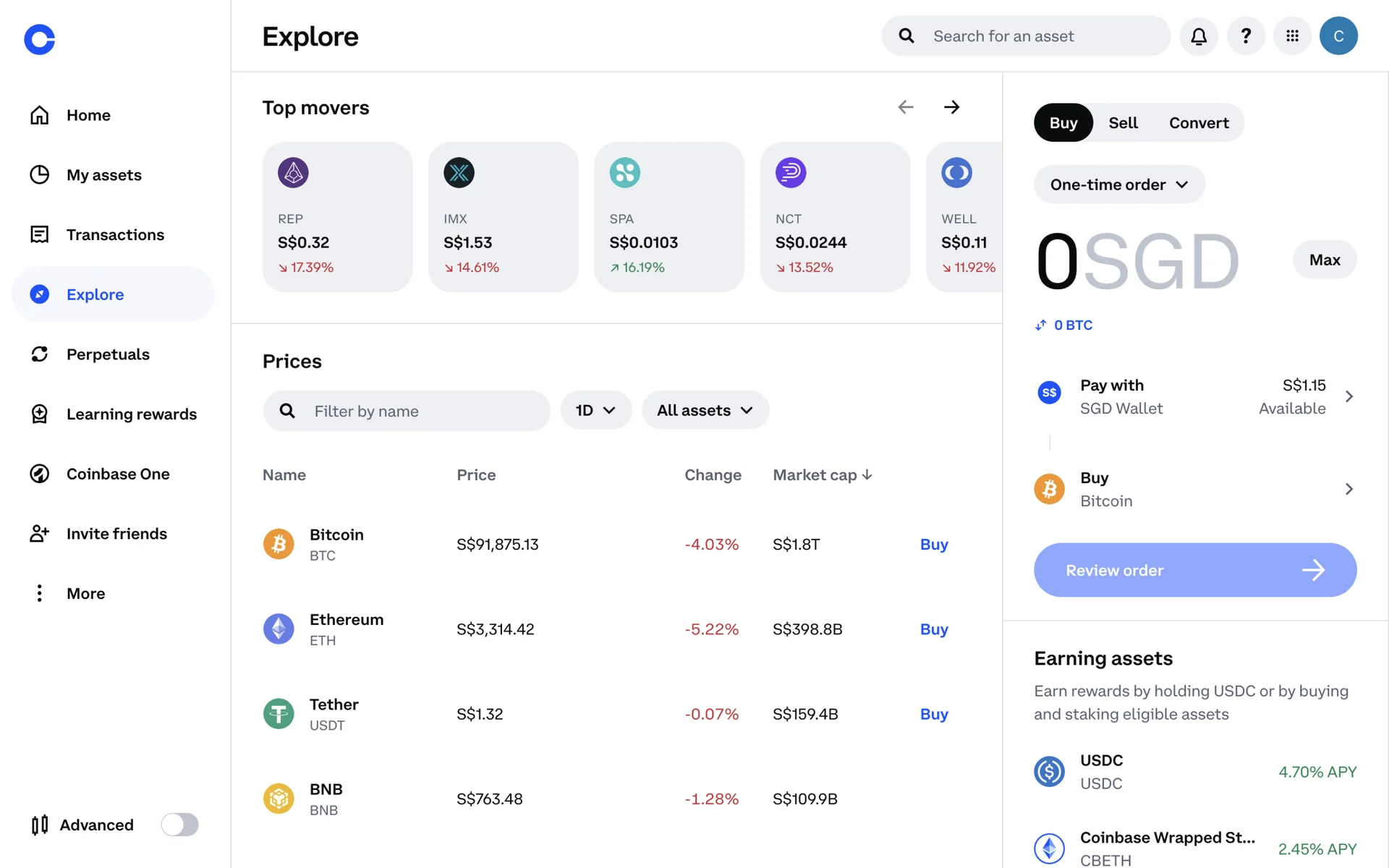Show previous top movers with left arrow
The height and width of the screenshot is (868, 1389).
pos(906,107)
